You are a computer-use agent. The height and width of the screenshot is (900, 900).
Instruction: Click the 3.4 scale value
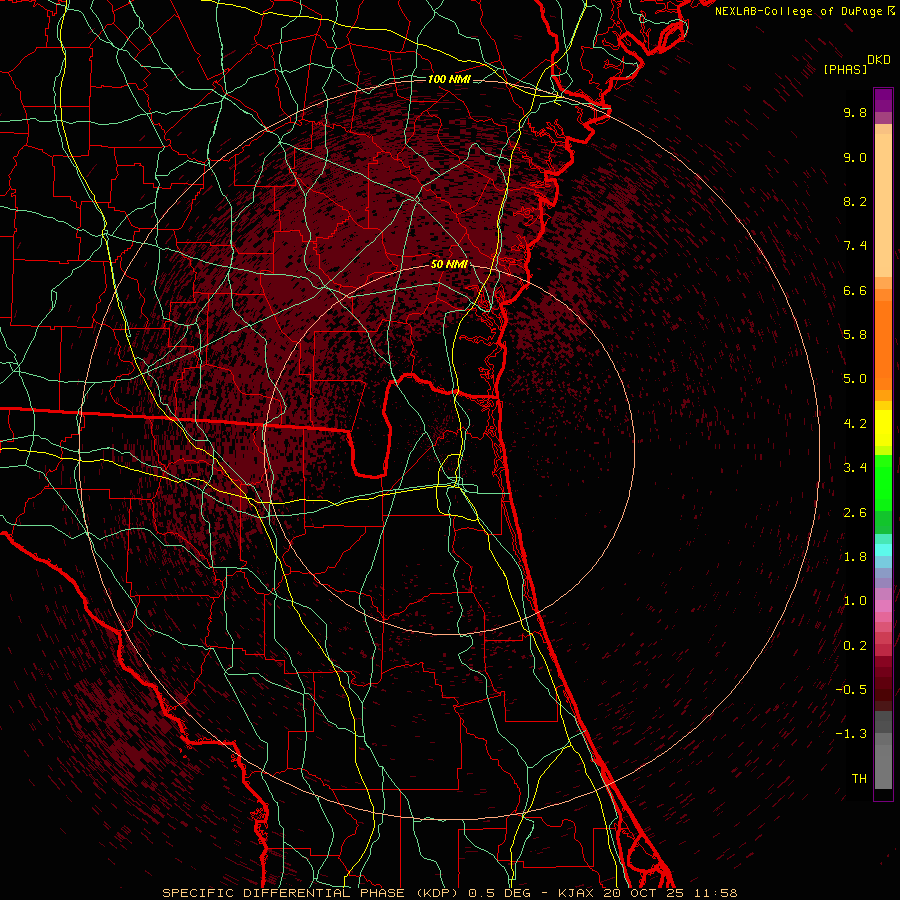pos(855,467)
